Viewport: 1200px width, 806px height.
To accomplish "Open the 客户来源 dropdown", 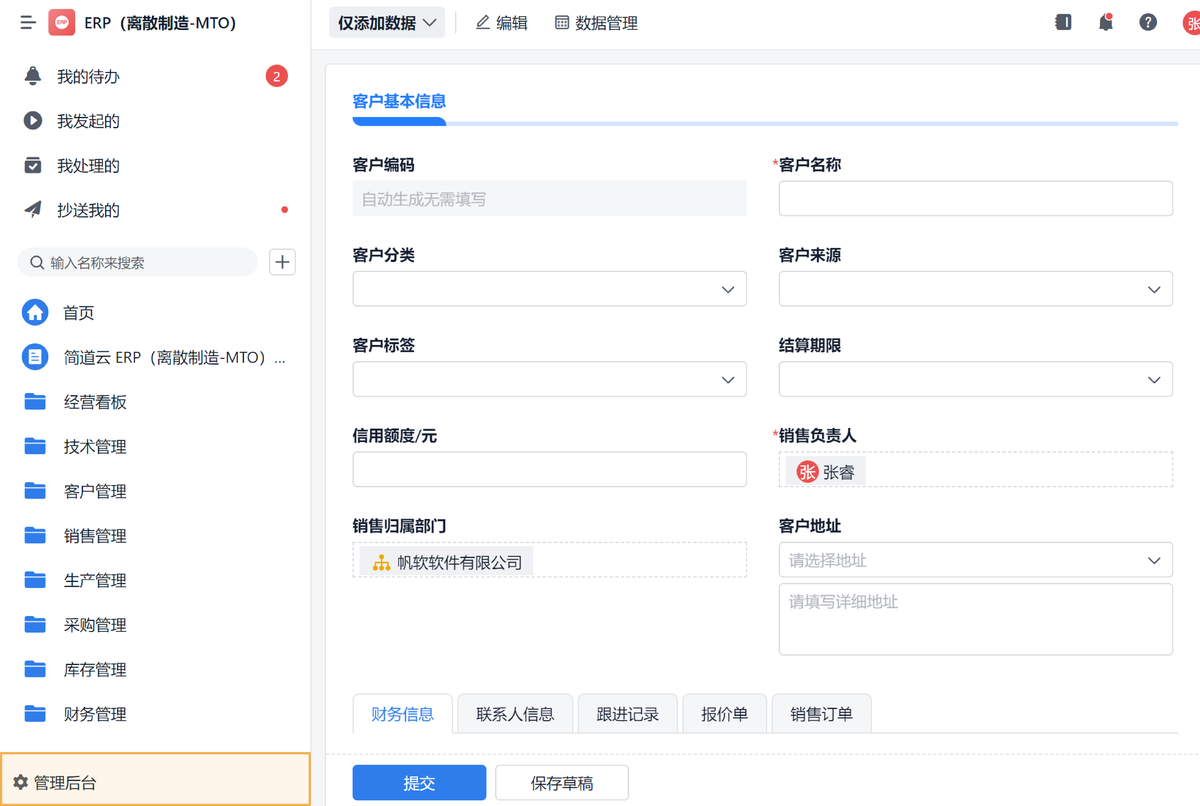I will click(x=975, y=289).
